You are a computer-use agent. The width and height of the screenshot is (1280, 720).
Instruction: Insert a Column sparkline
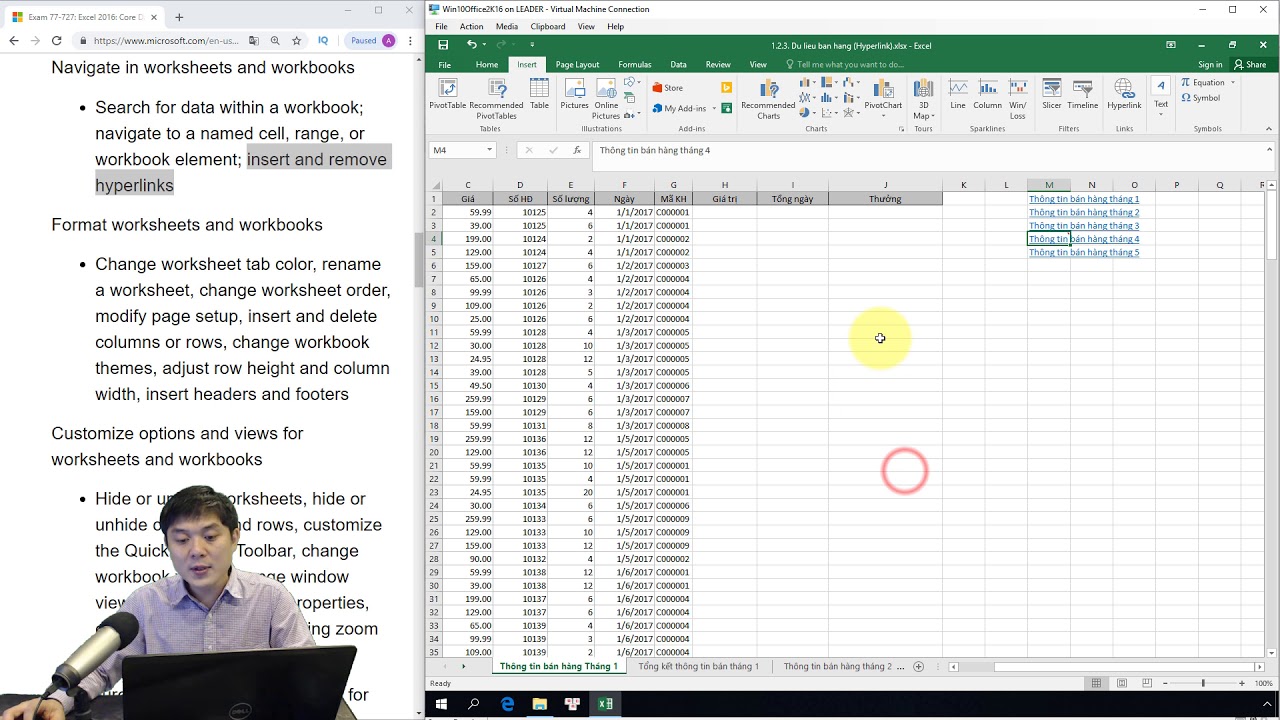pyautogui.click(x=987, y=94)
